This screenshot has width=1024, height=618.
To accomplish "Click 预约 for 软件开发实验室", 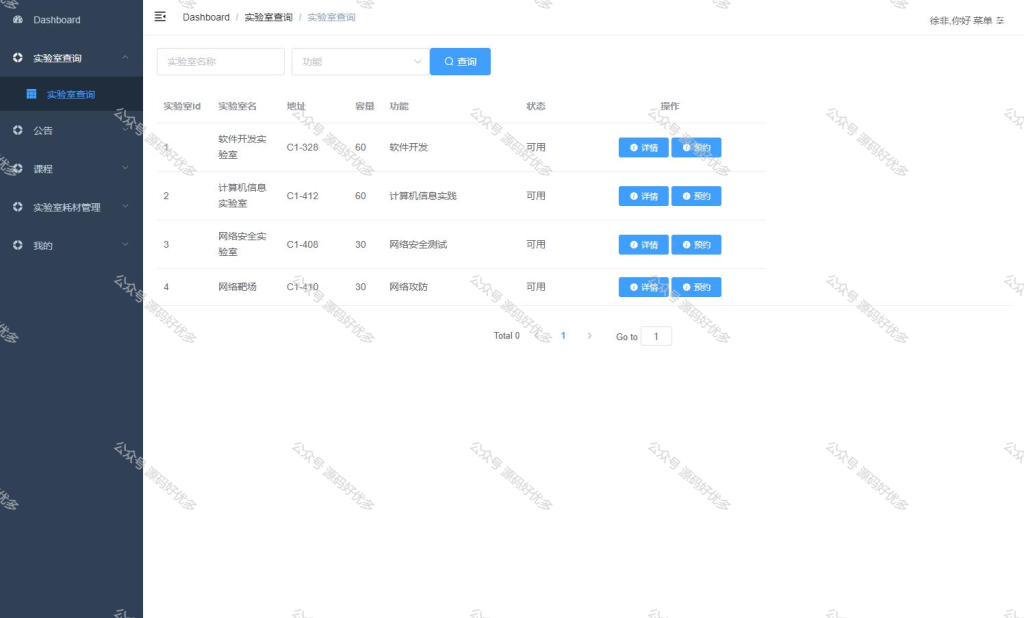I will pos(696,148).
